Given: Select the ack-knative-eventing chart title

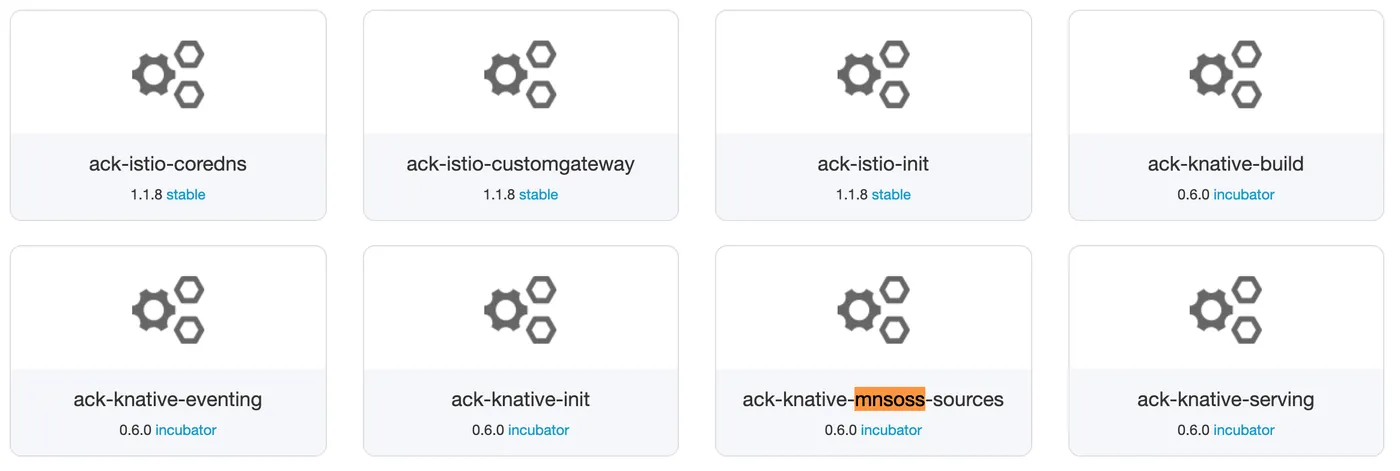Looking at the screenshot, I should coord(168,400).
